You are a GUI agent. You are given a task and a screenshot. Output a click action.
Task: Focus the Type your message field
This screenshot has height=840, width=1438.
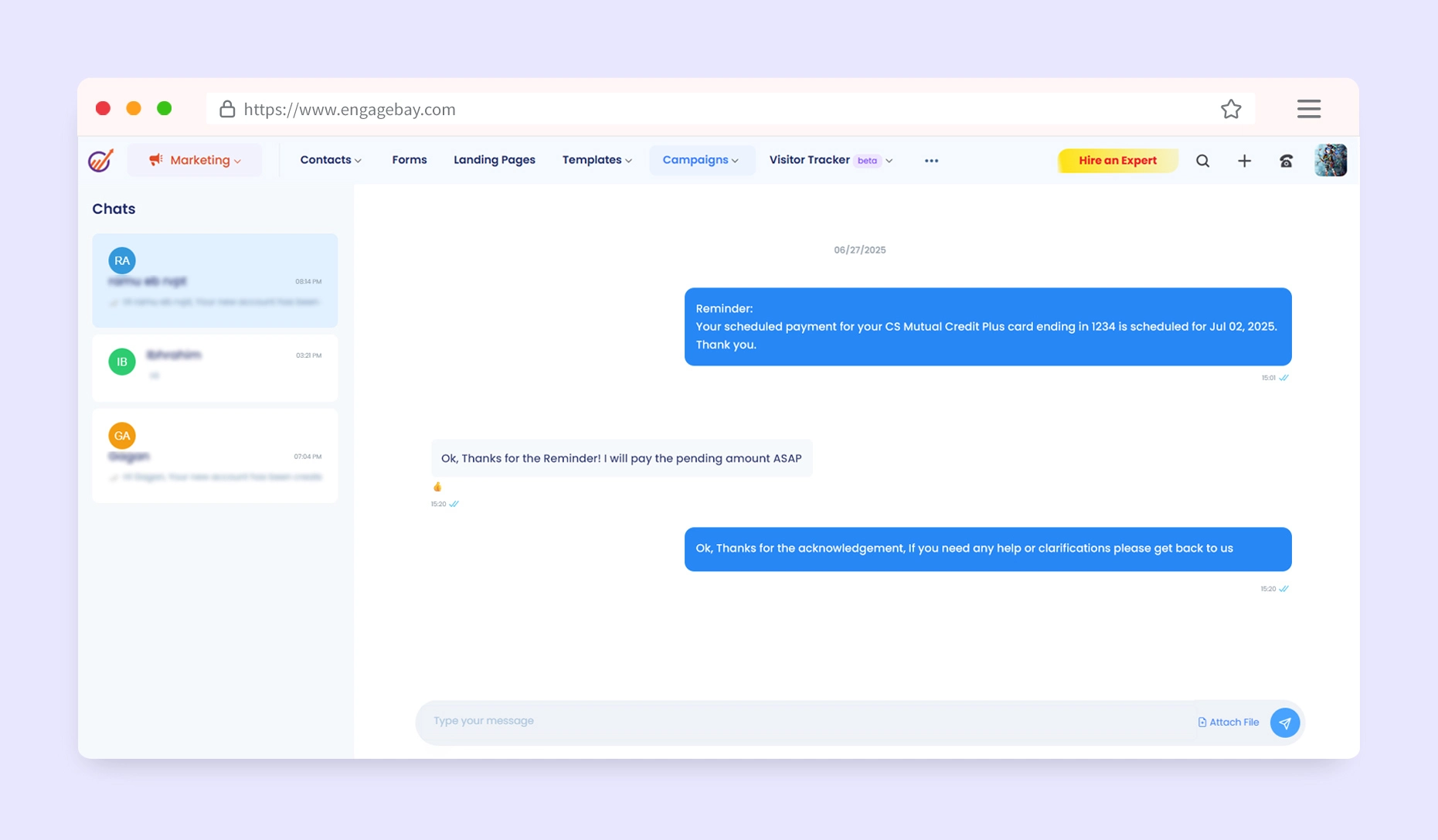click(x=804, y=721)
